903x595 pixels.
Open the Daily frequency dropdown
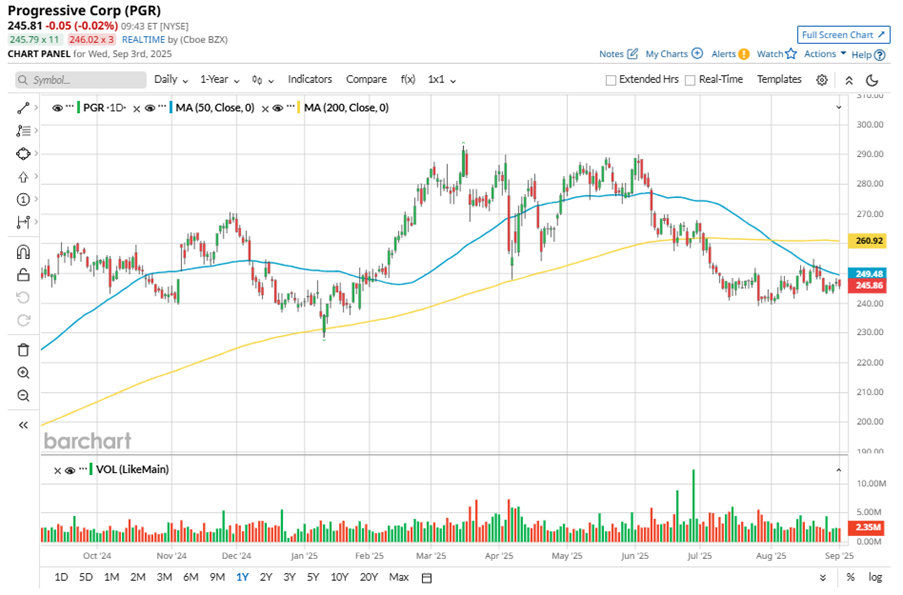coord(171,79)
